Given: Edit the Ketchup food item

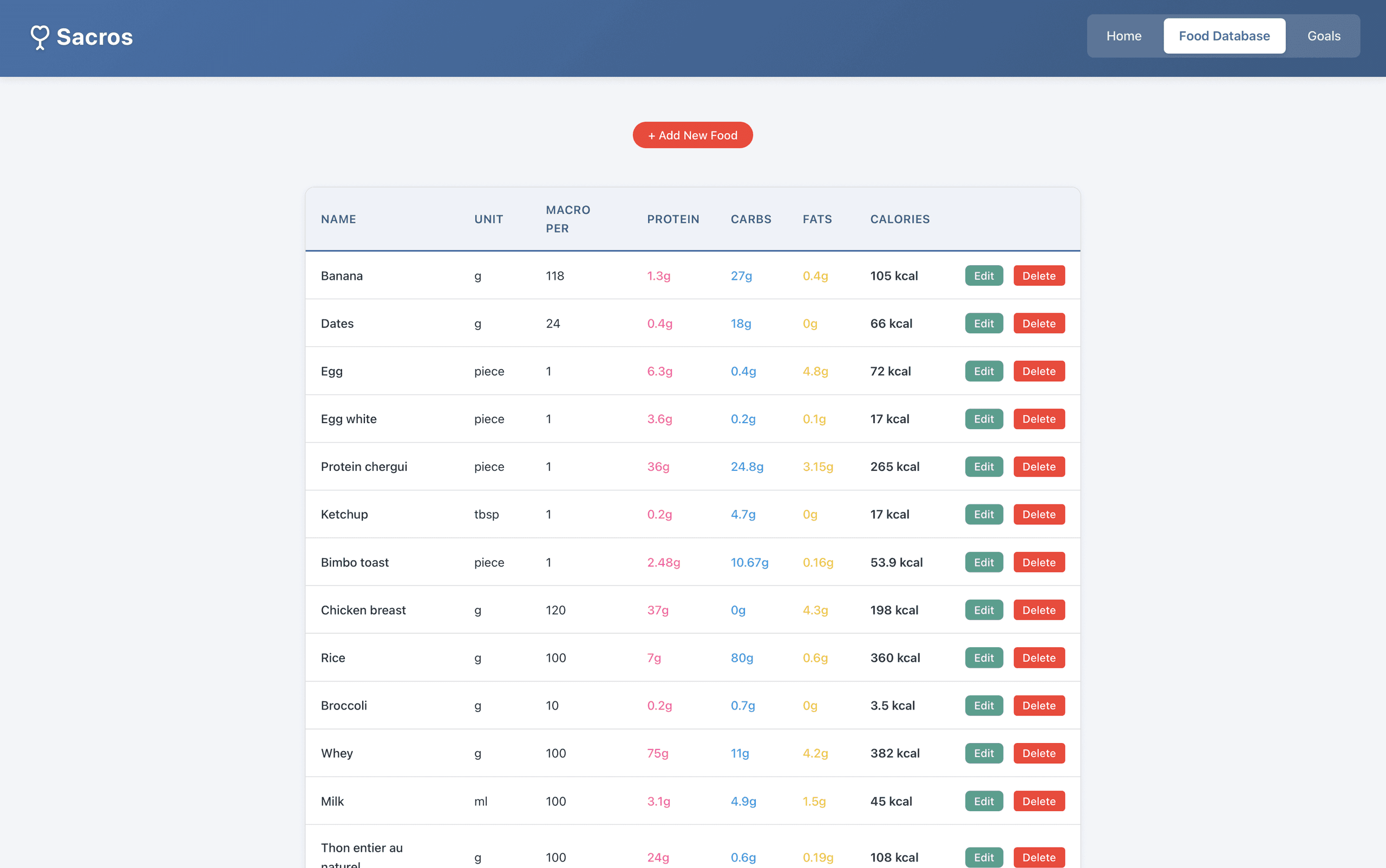Looking at the screenshot, I should click(x=983, y=515).
